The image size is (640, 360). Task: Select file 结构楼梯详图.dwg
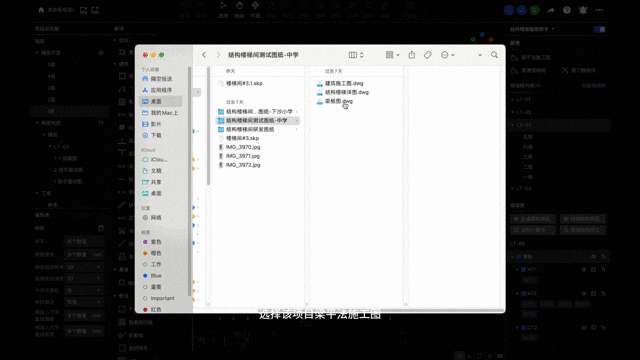[347, 92]
